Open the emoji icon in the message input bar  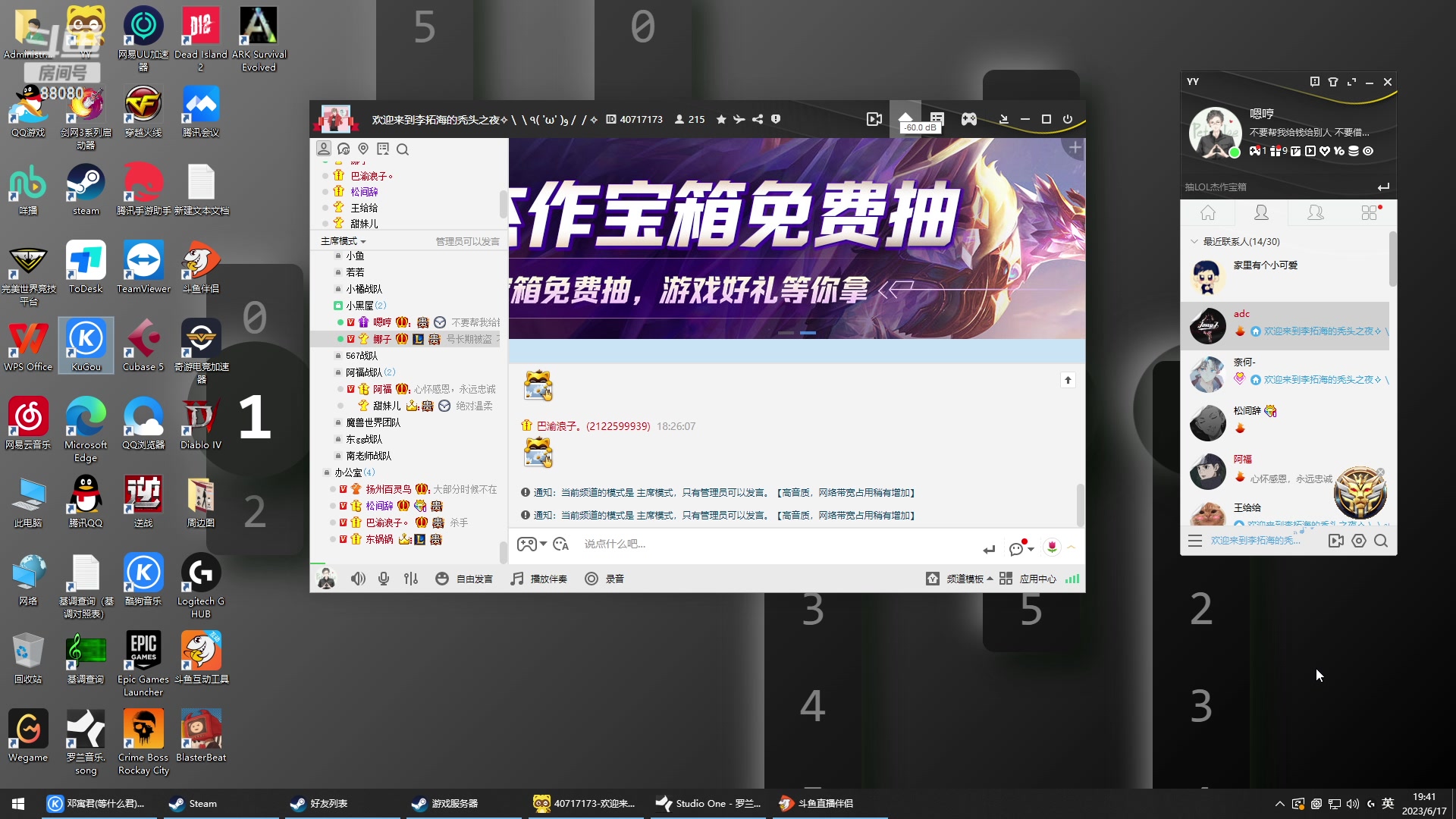tap(561, 544)
